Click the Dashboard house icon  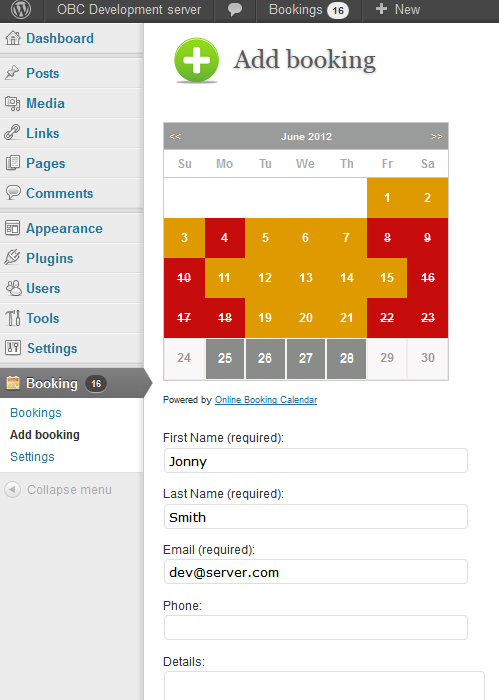[13, 38]
